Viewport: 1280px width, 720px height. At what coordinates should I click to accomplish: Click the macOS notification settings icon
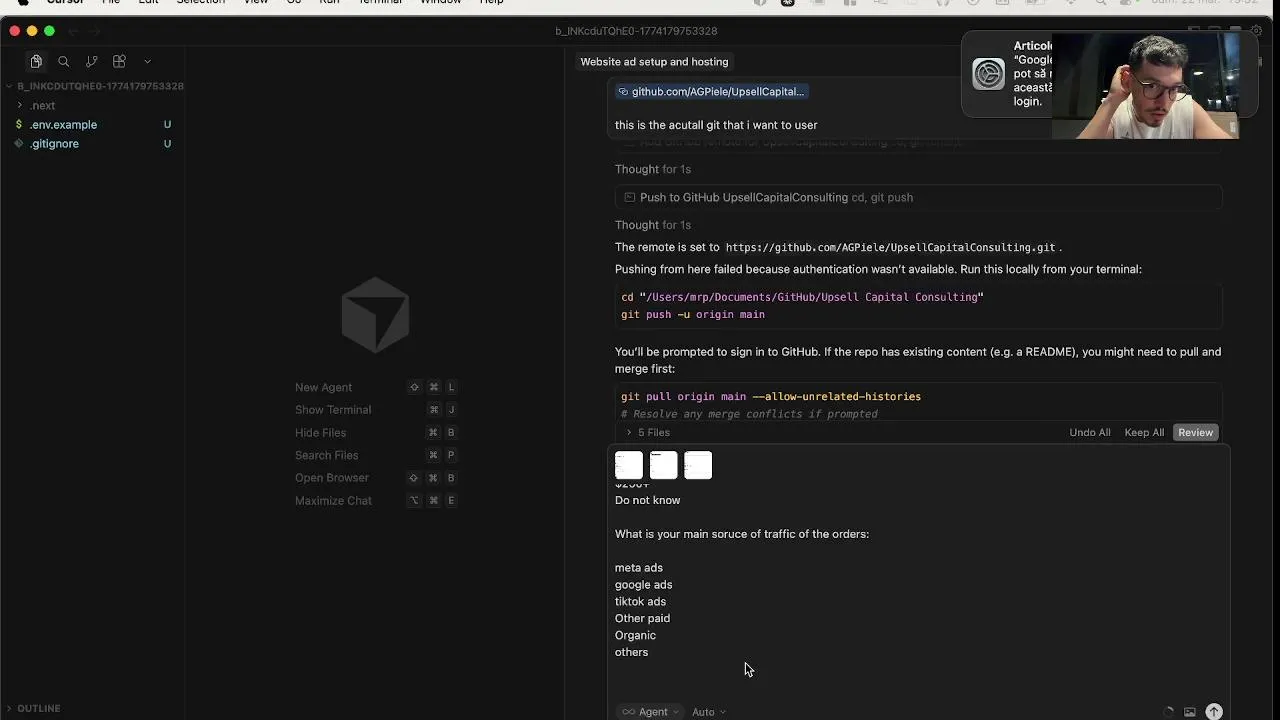(x=988, y=74)
